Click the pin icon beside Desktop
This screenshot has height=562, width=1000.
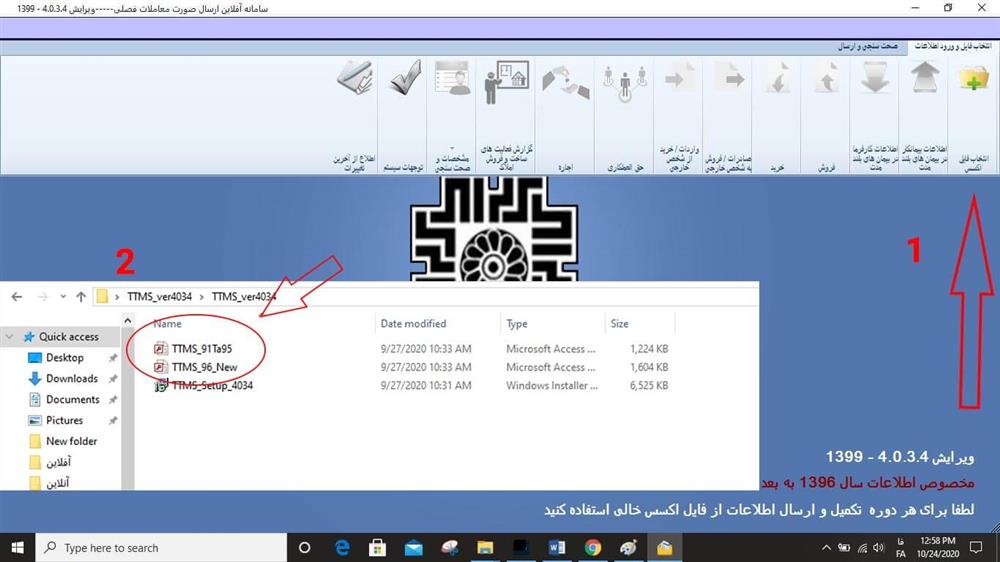113,358
